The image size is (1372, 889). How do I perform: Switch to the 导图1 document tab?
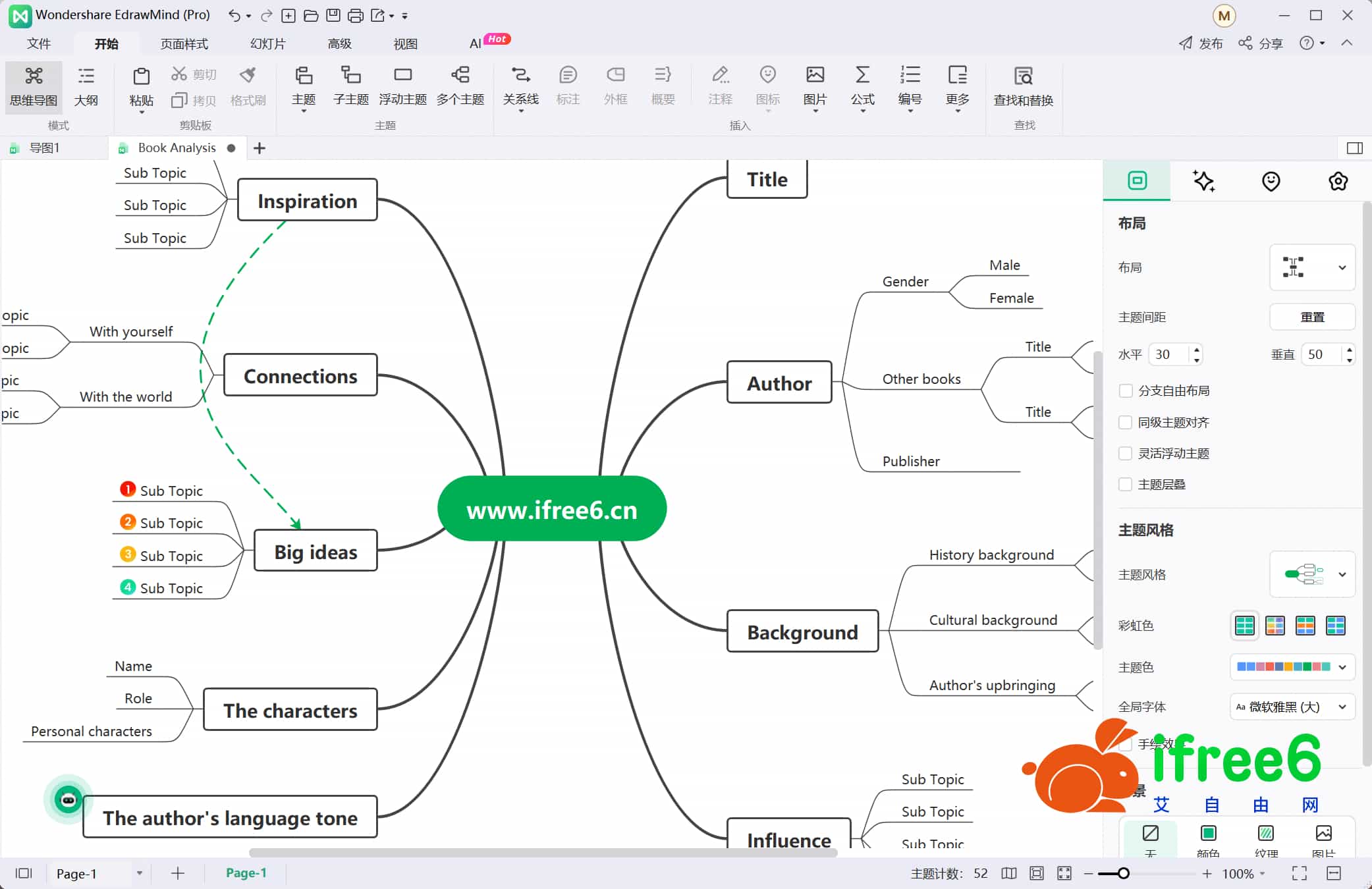pyautogui.click(x=44, y=148)
